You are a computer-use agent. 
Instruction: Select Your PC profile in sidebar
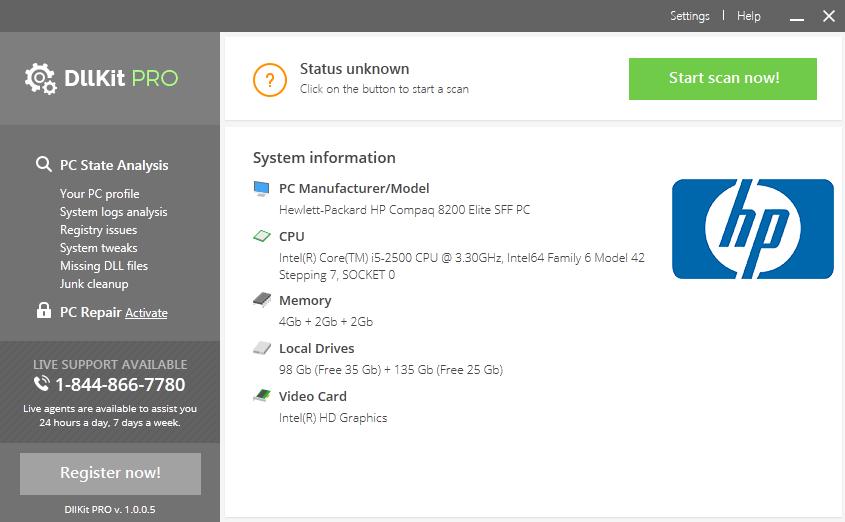point(99,194)
